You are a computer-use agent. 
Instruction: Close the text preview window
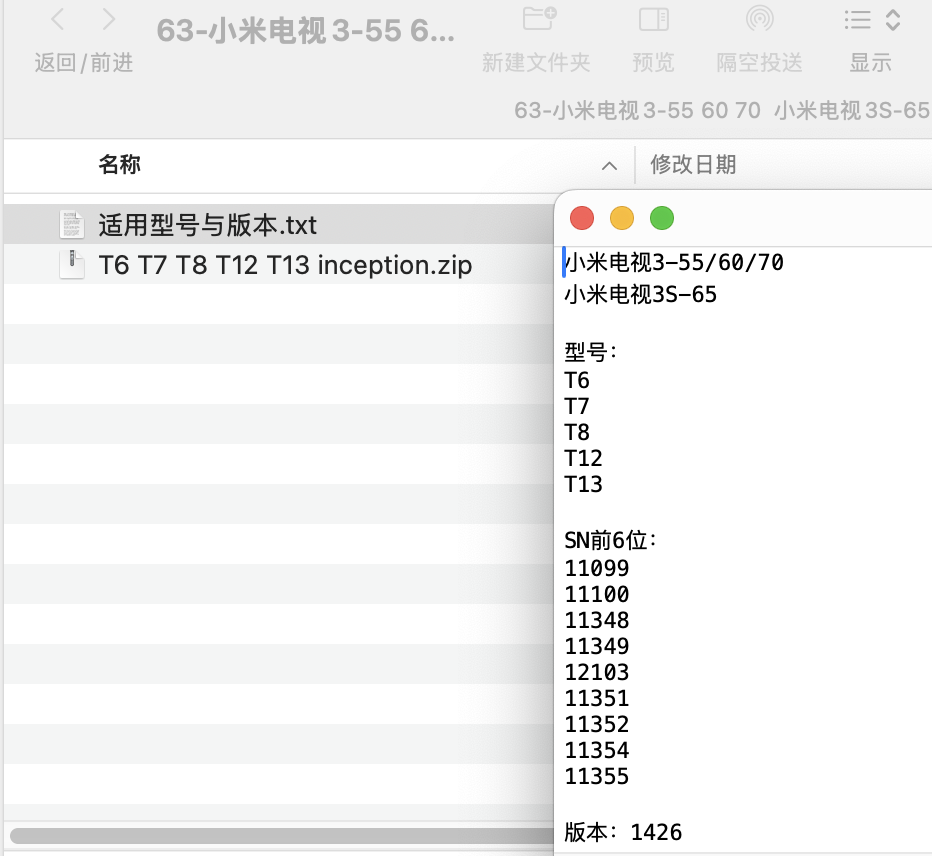582,218
